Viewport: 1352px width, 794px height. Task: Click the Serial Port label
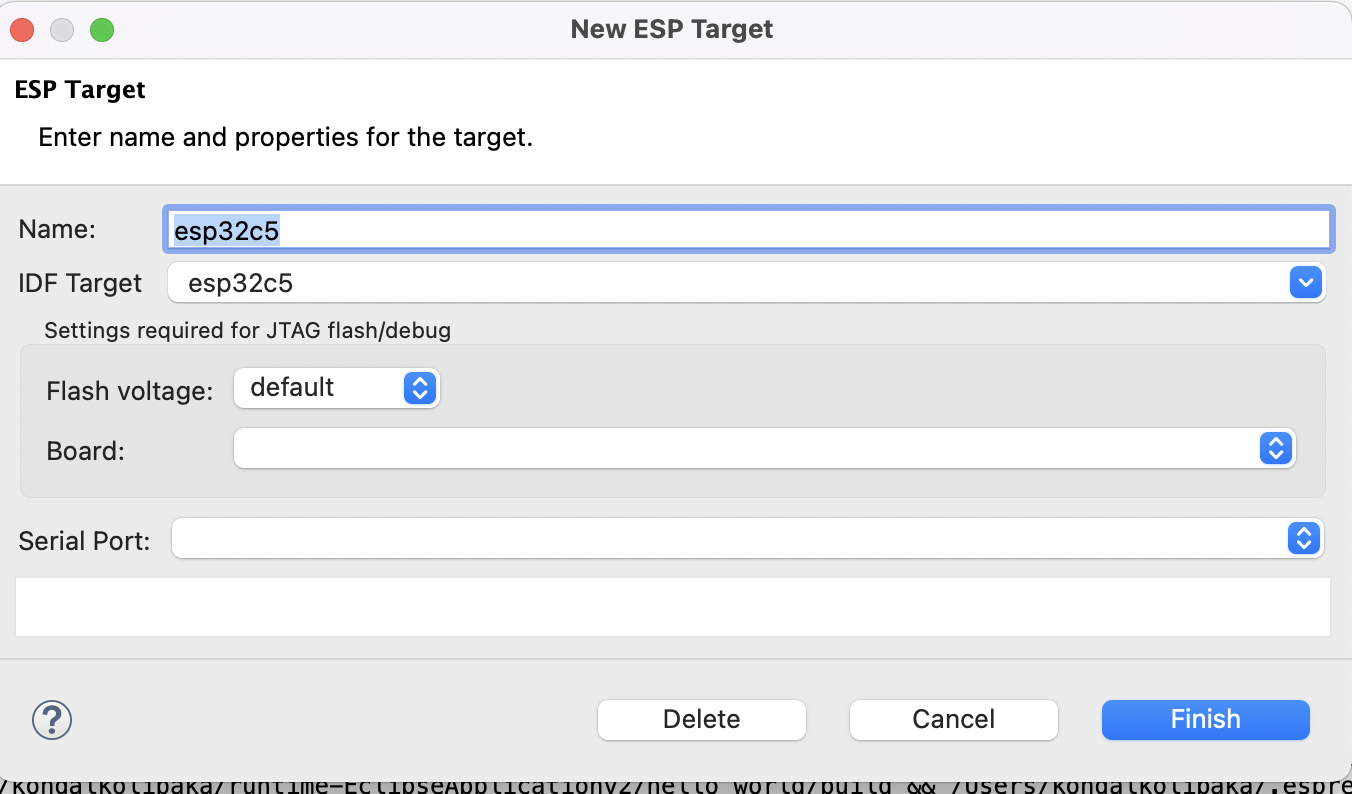coord(84,542)
